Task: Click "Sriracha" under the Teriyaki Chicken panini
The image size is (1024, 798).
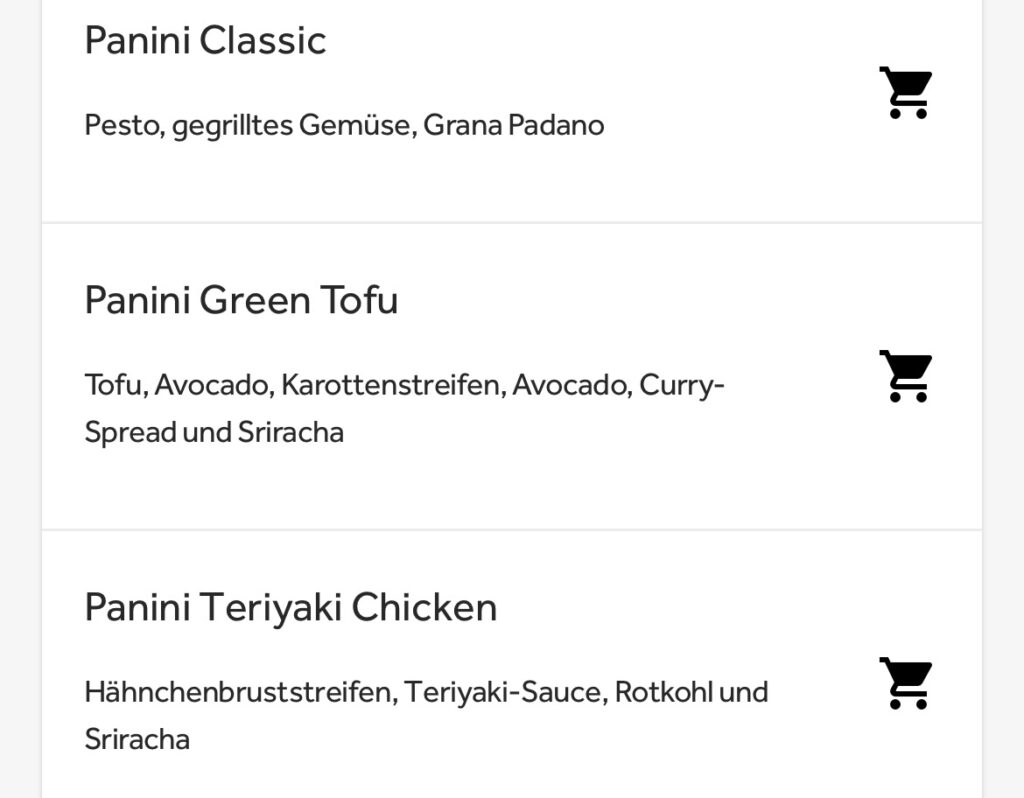Action: coord(137,740)
